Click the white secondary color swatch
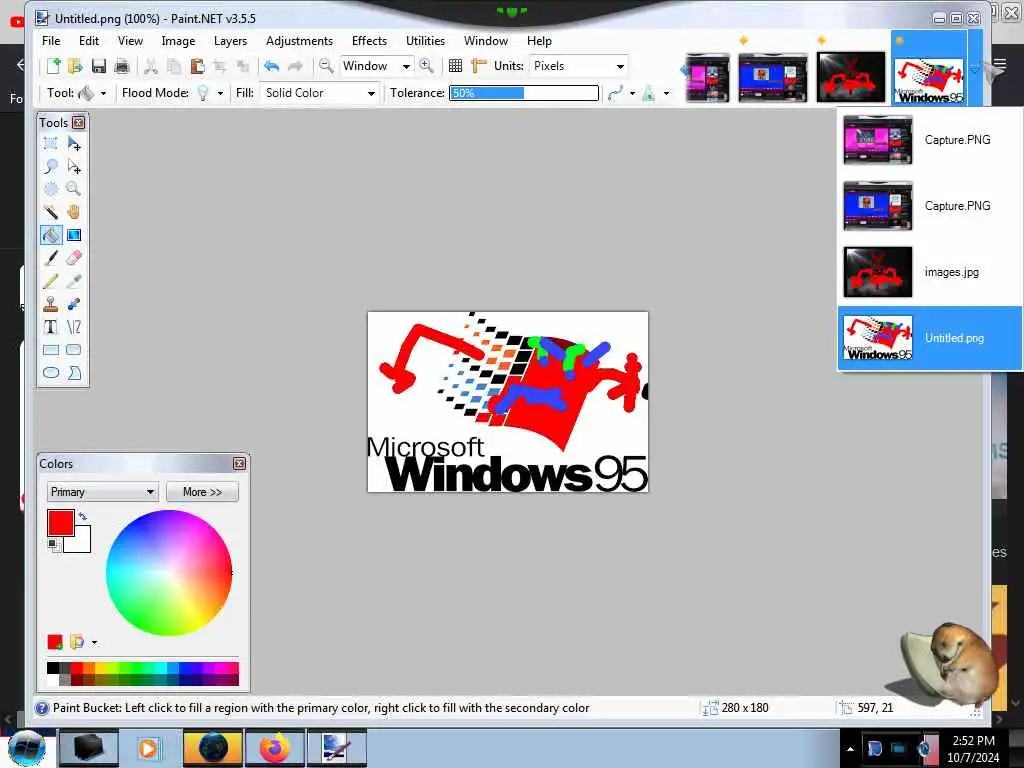Image resolution: width=1024 pixels, height=768 pixels. tap(81, 543)
